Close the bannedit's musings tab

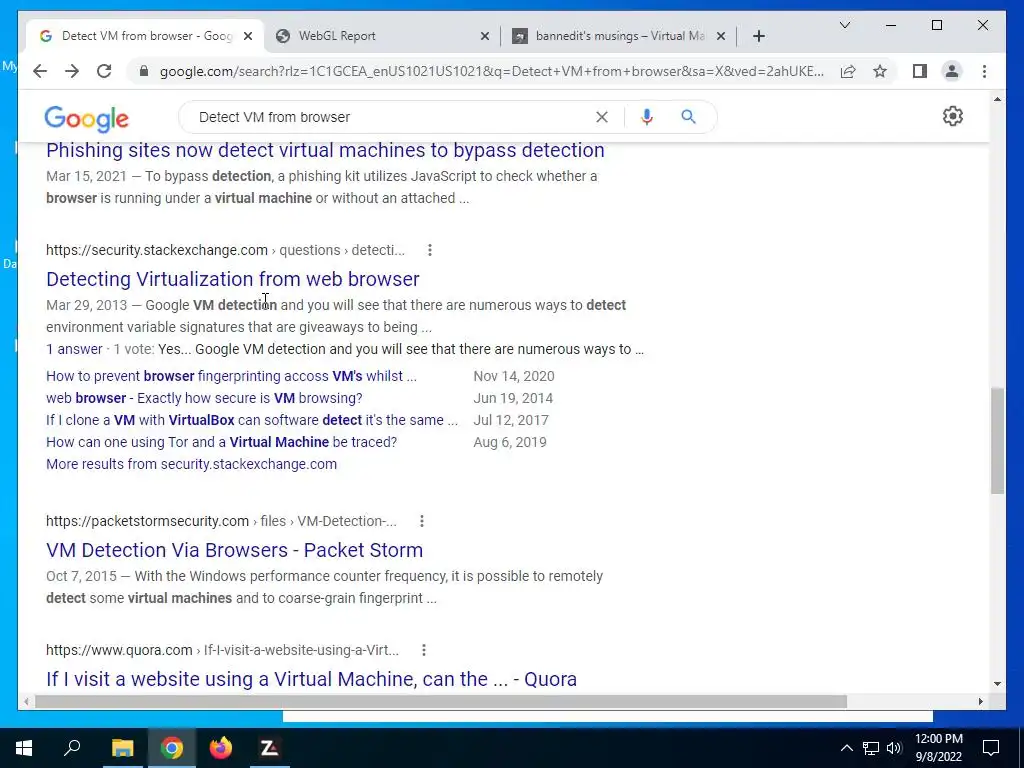pos(721,37)
